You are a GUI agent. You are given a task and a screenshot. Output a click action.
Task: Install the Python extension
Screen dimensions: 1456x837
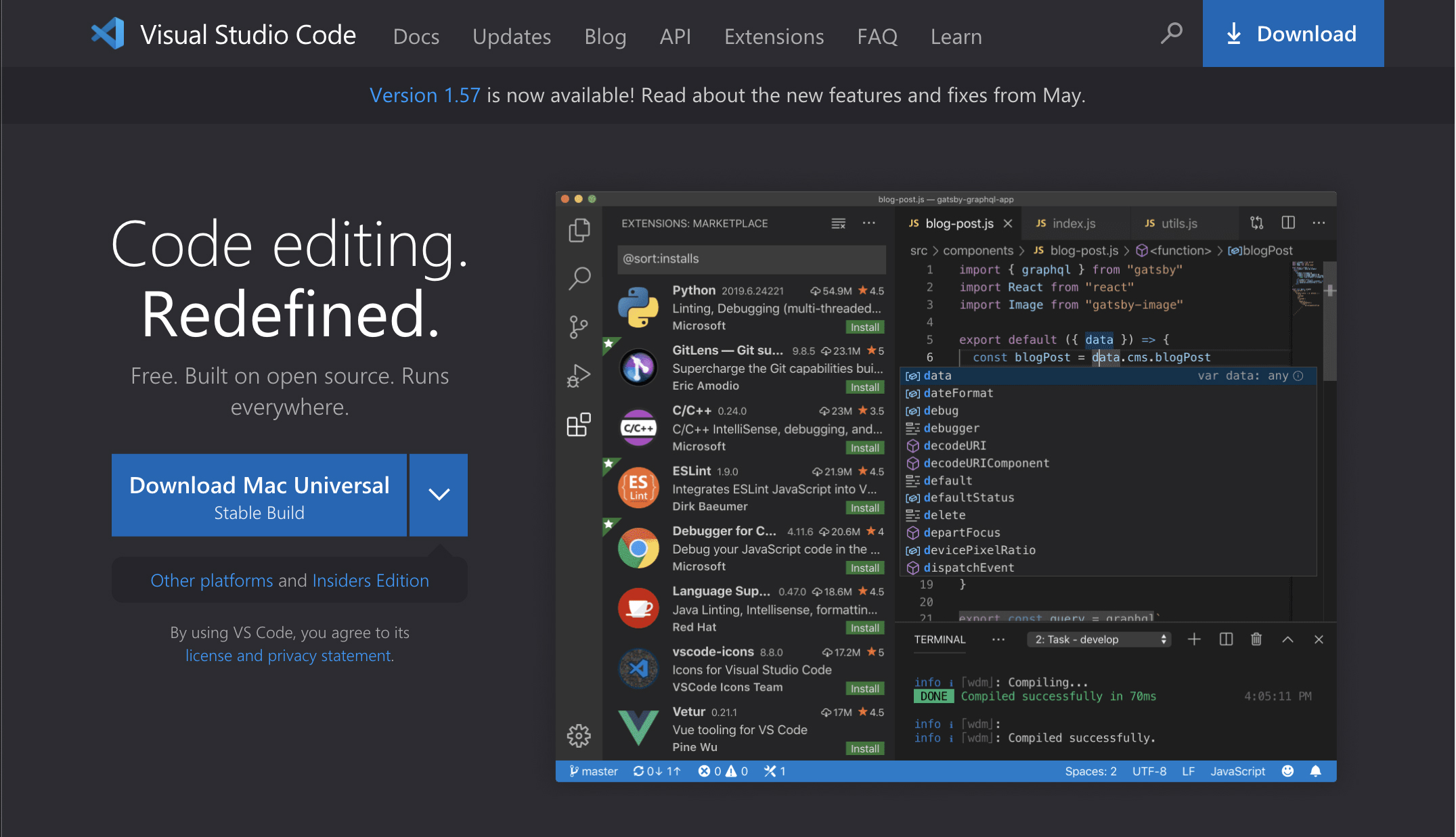click(x=865, y=327)
